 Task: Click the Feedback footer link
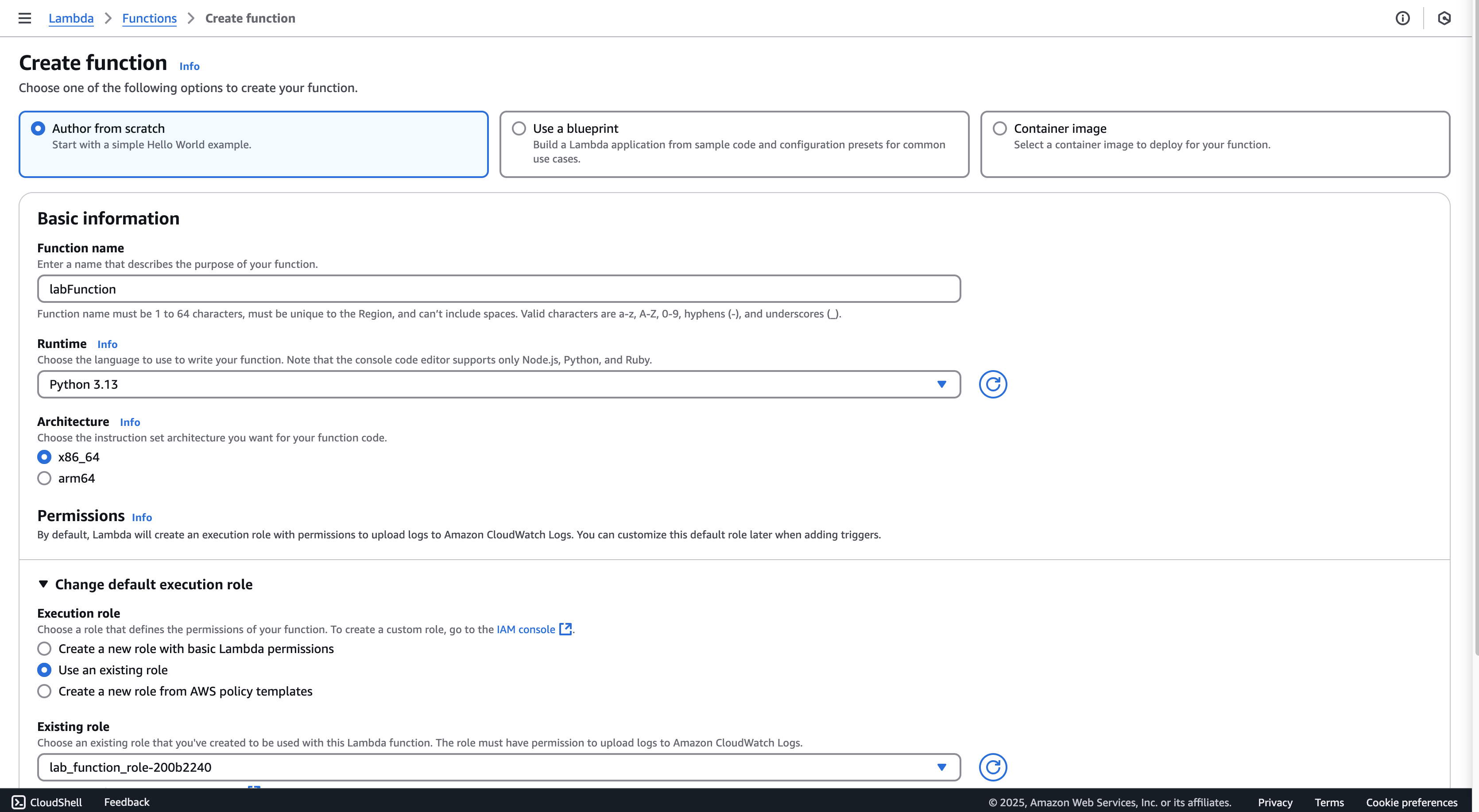coord(127,802)
